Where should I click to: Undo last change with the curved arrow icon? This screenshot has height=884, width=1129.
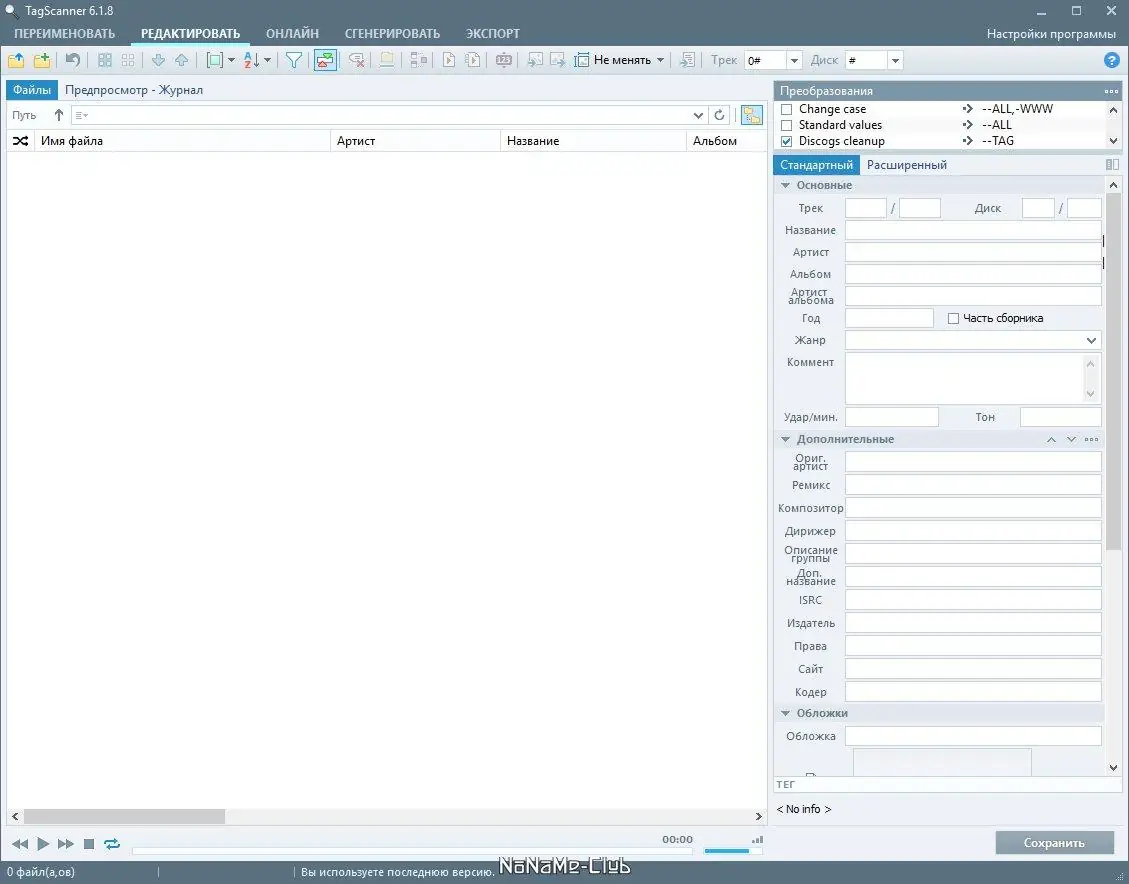(x=73, y=60)
